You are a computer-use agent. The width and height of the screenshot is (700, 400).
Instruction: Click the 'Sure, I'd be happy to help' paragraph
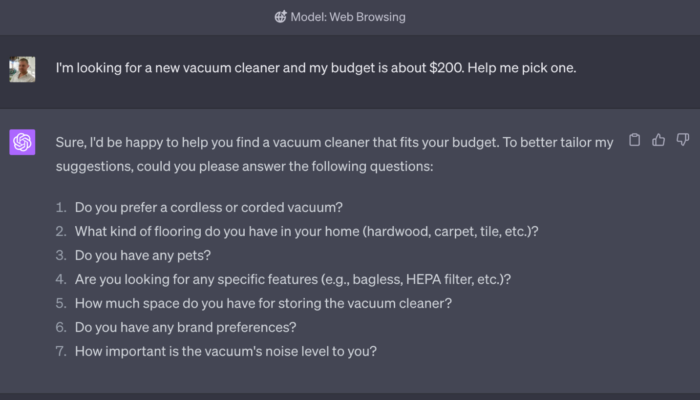[334, 154]
